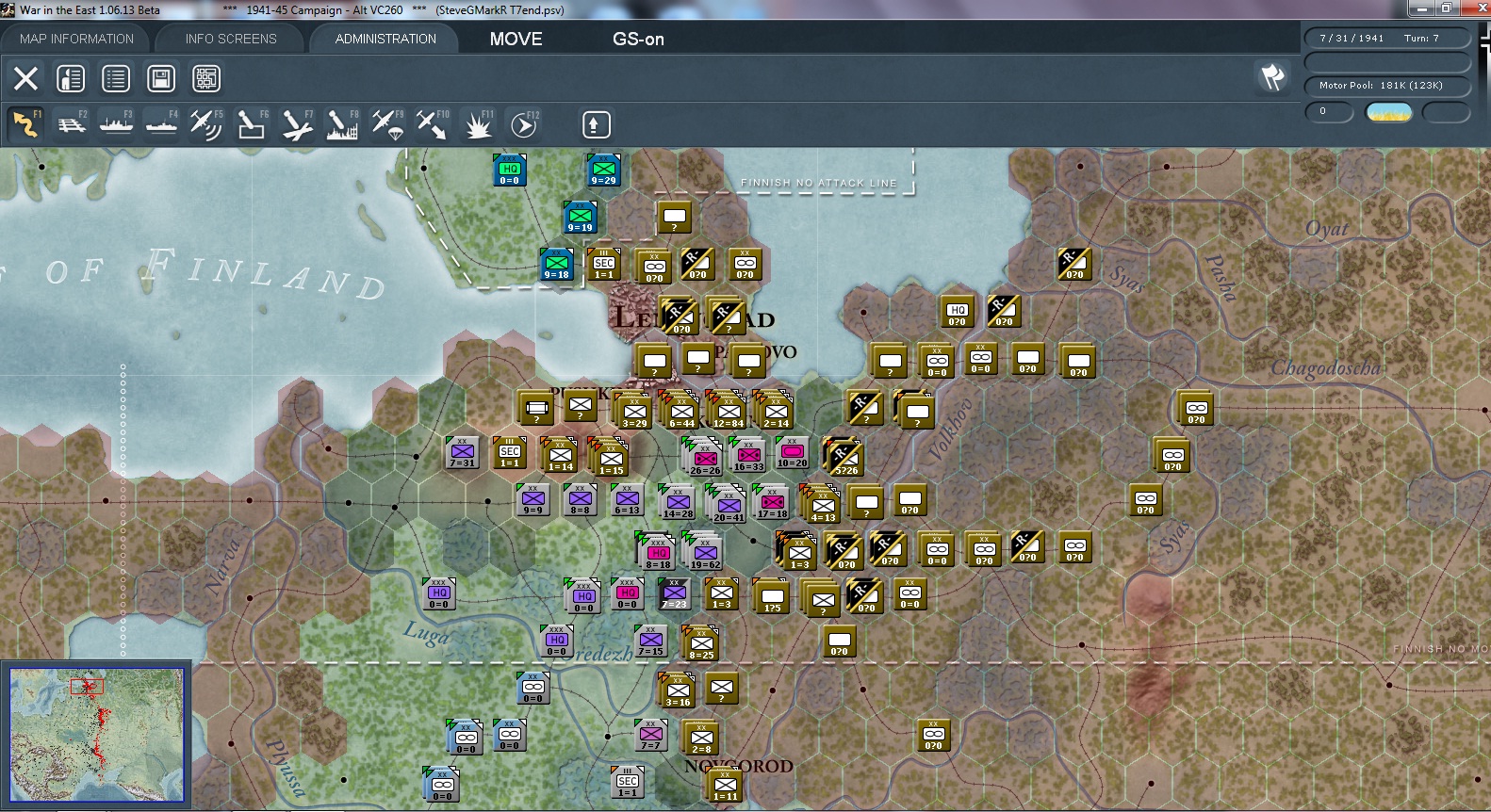This screenshot has width=1491, height=812.
Task: Select the Finnish unit counter 9=18
Action: click(556, 265)
